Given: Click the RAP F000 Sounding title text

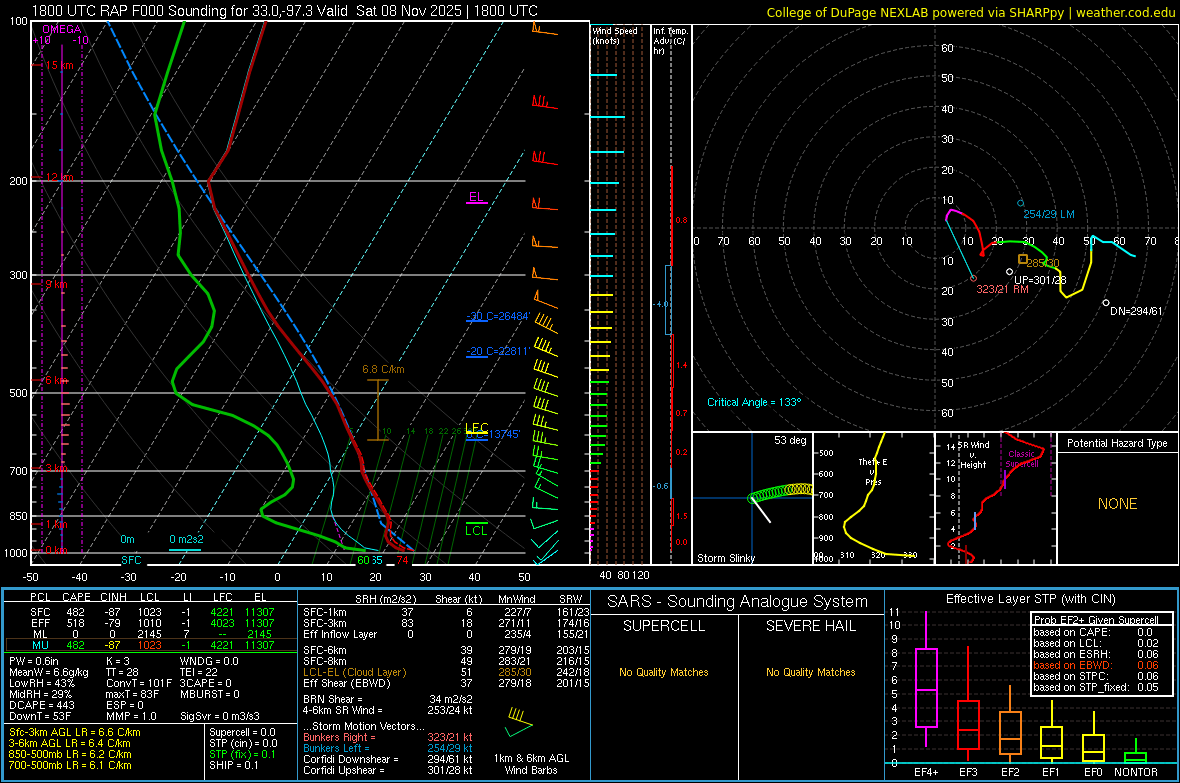Looking at the screenshot, I should pyautogui.click(x=284, y=11).
